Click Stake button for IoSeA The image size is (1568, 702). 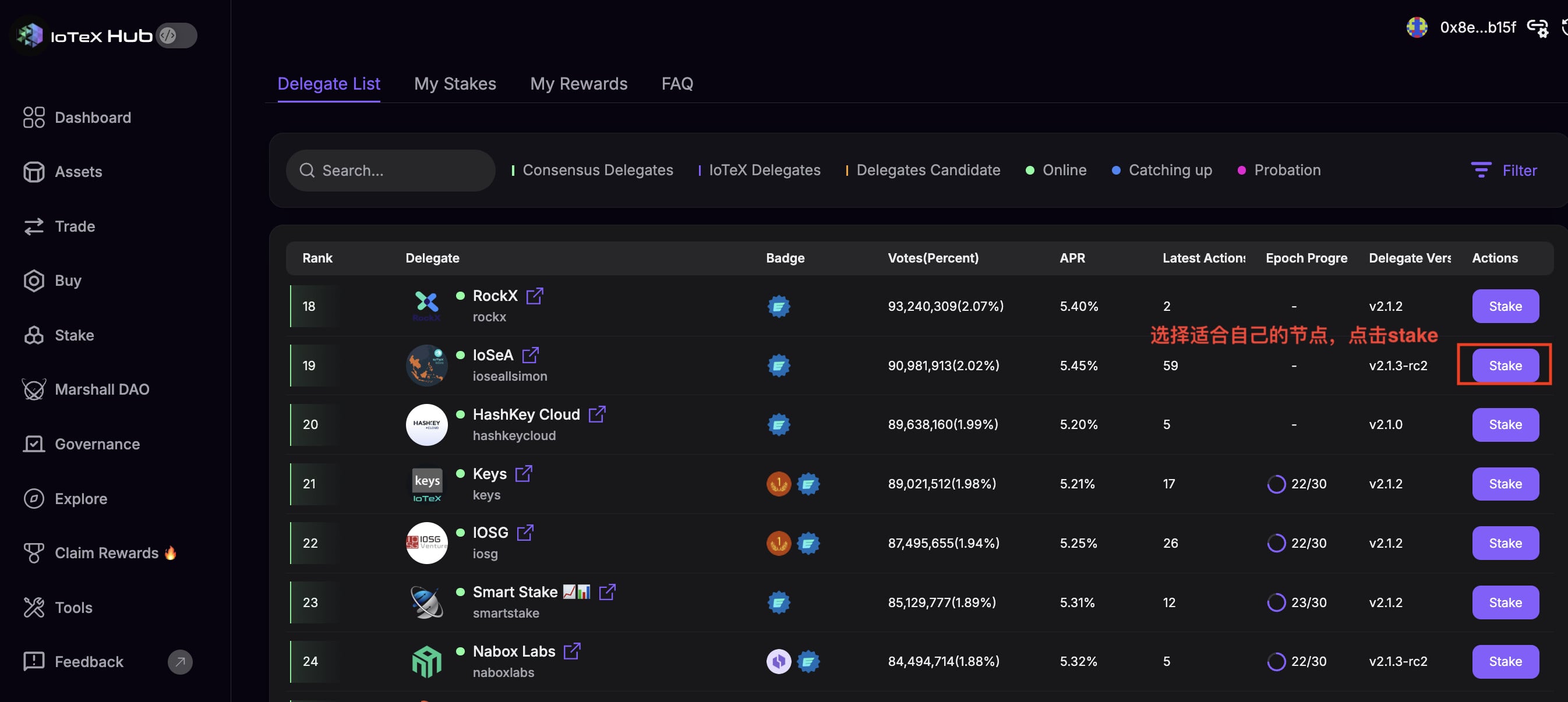coord(1505,366)
